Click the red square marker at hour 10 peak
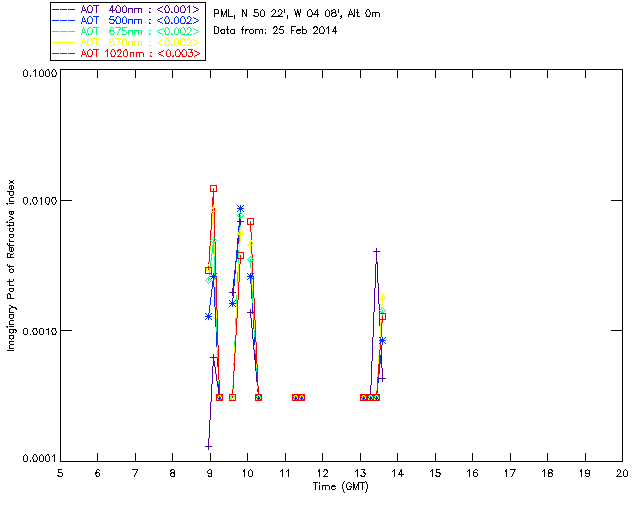Image resolution: width=640 pixels, height=512 pixels. pyautogui.click(x=251, y=222)
